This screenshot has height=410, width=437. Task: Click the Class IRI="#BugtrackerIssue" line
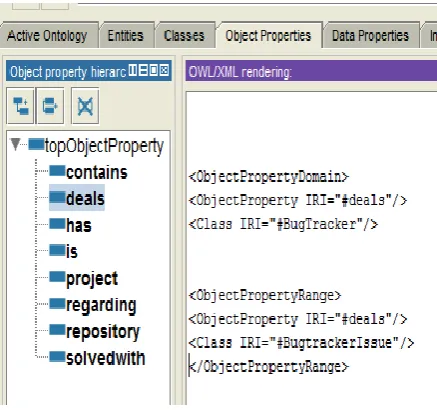click(x=301, y=343)
